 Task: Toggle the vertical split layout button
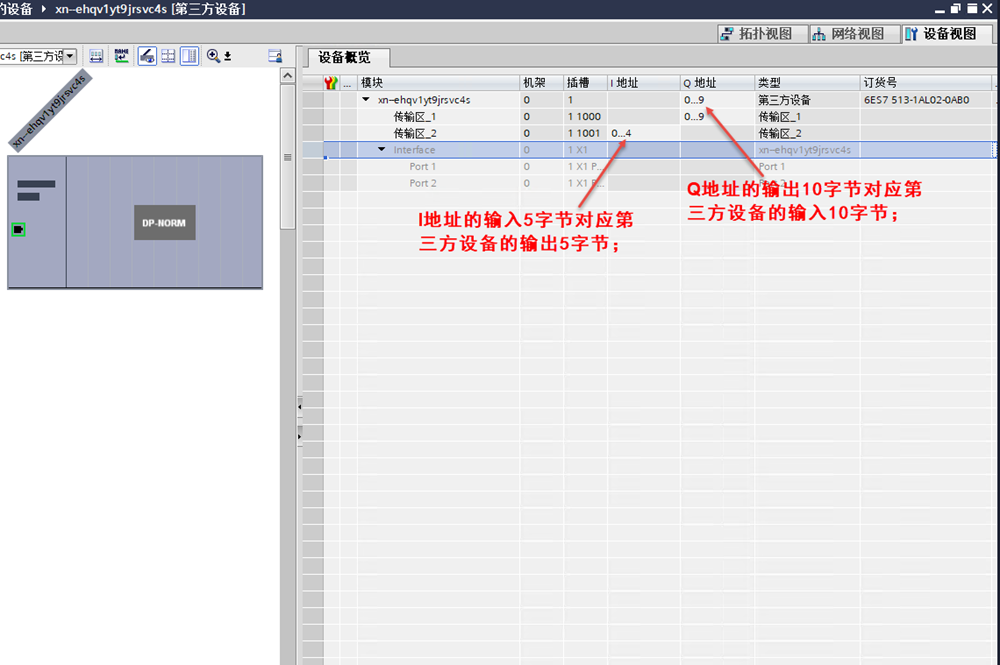[x=188, y=56]
